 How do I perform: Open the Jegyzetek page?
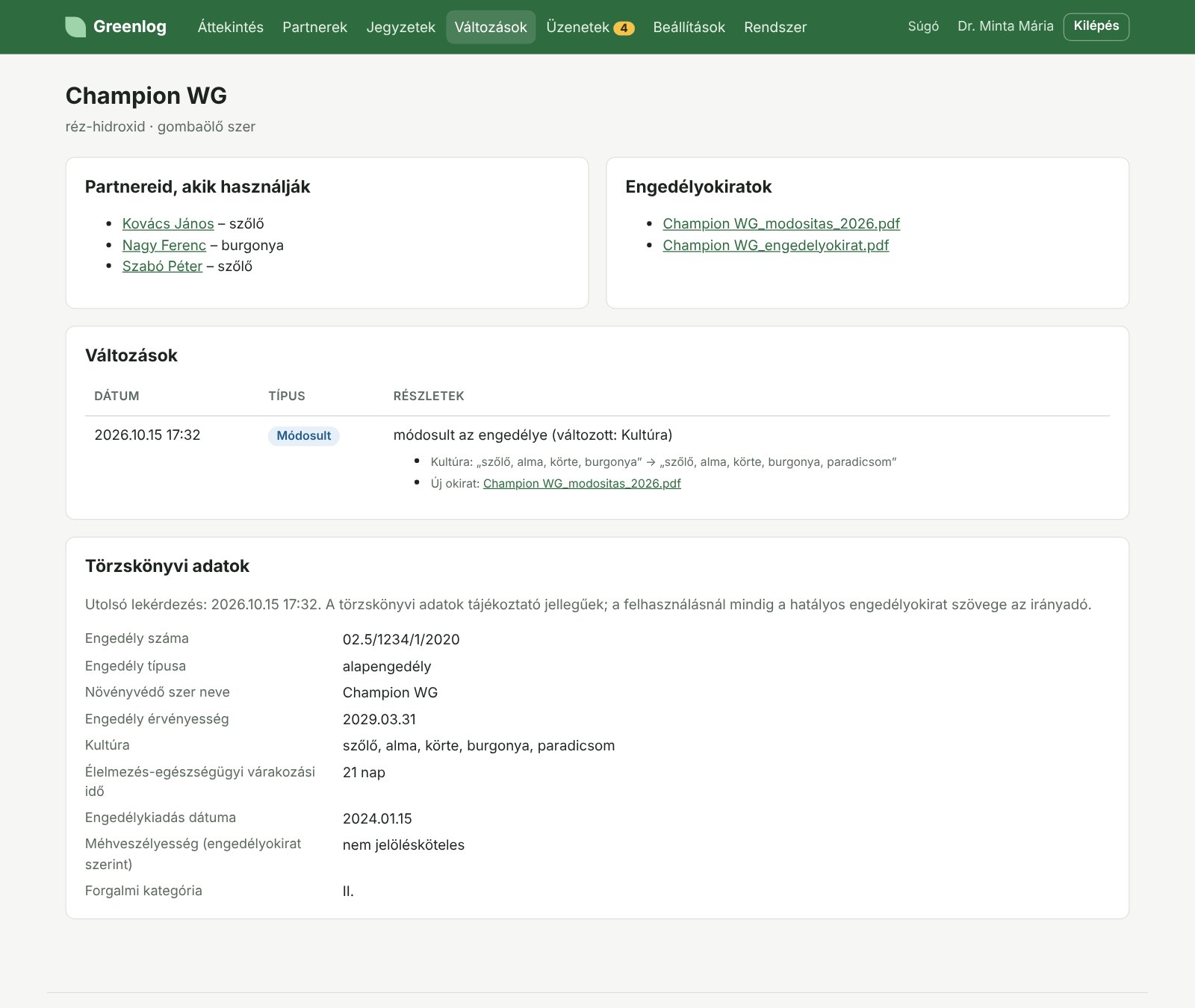tap(400, 27)
